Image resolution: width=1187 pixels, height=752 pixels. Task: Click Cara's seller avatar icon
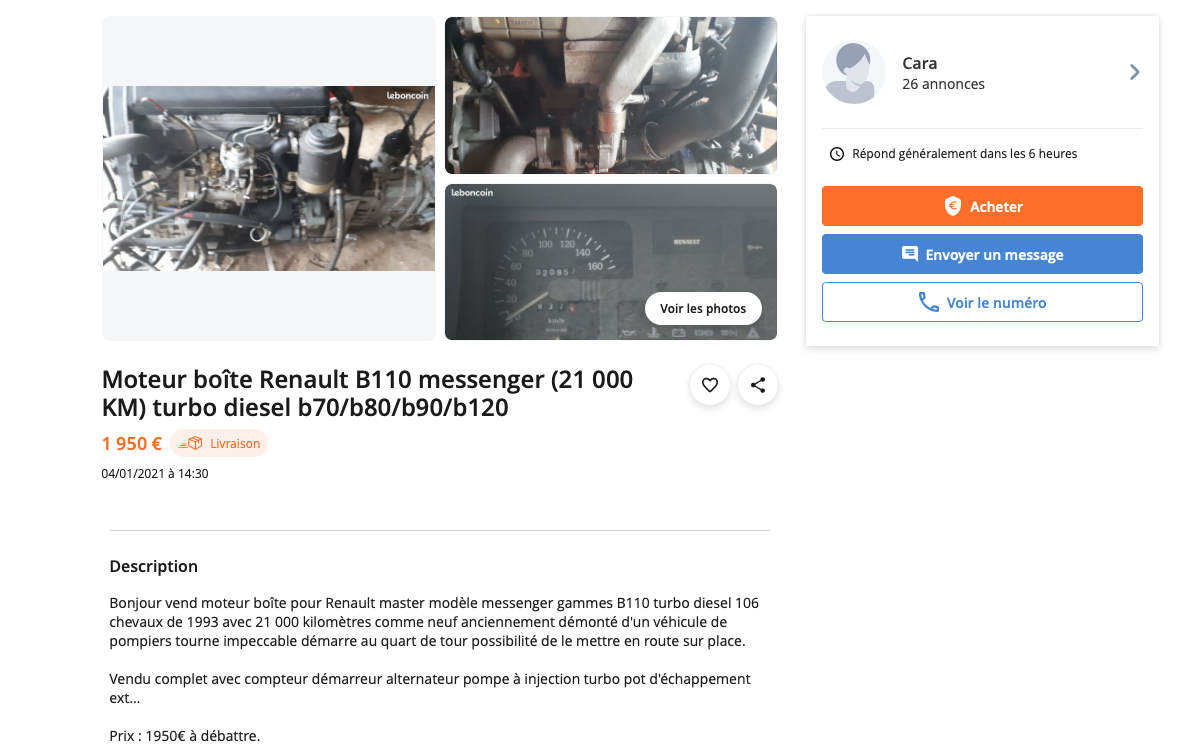854,73
